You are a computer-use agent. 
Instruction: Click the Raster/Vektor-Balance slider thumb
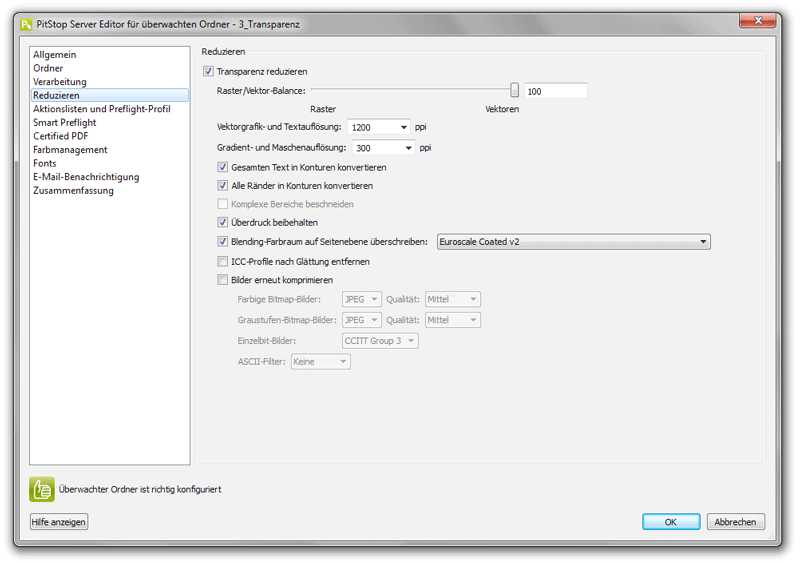[x=514, y=90]
